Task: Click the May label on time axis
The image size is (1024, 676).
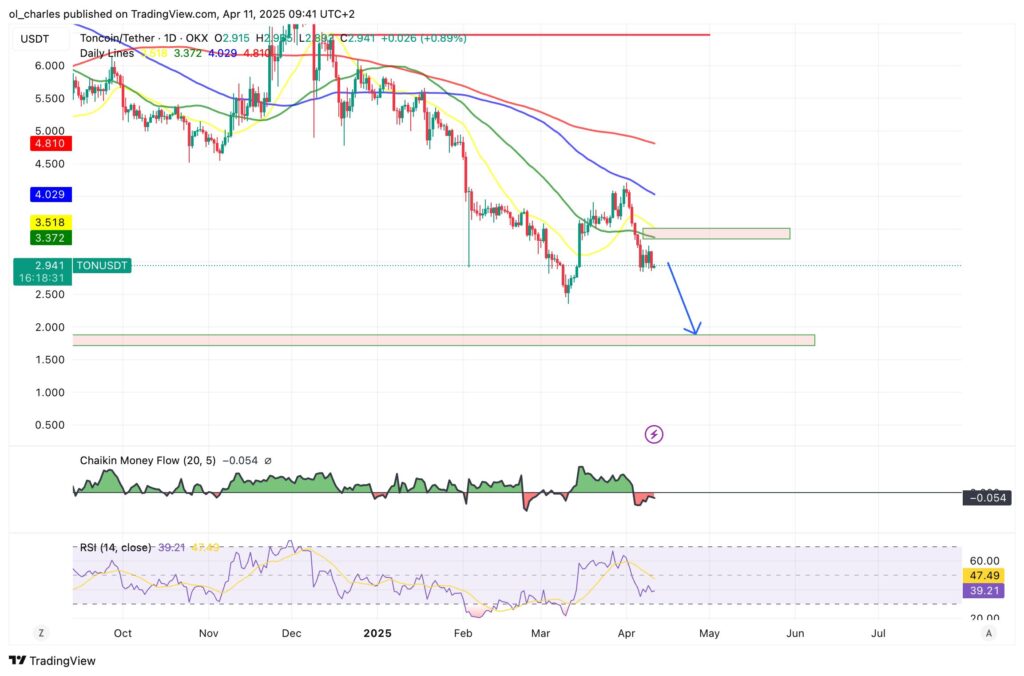Action: click(x=708, y=633)
